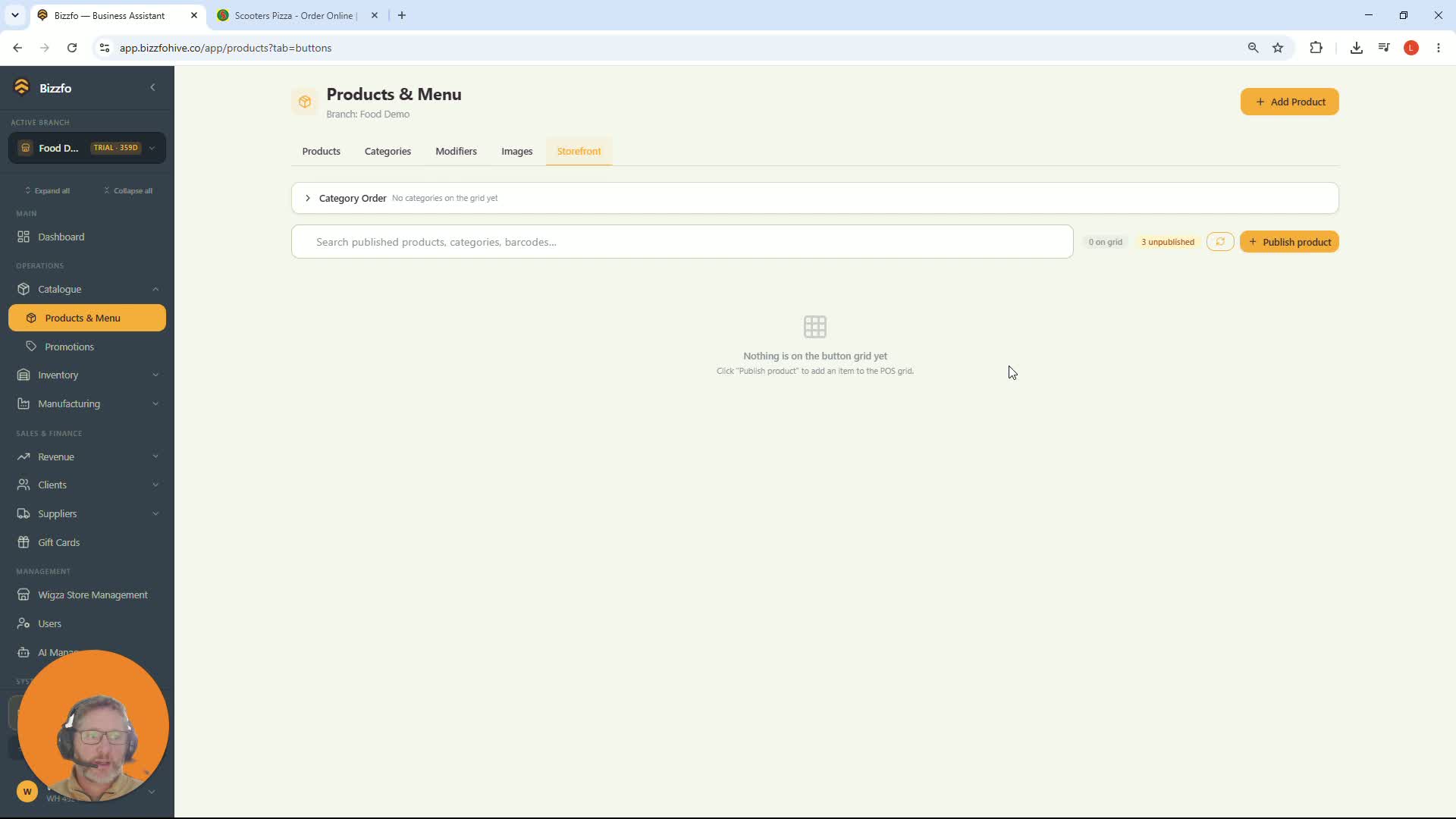Image resolution: width=1456 pixels, height=819 pixels.
Task: Focus the search published products field
Action: [x=682, y=242]
